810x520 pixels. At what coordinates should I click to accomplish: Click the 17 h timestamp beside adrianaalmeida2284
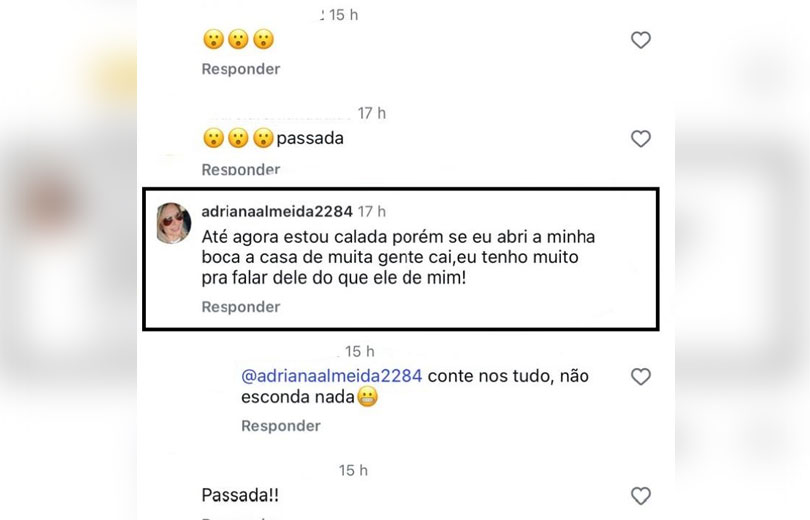372,212
